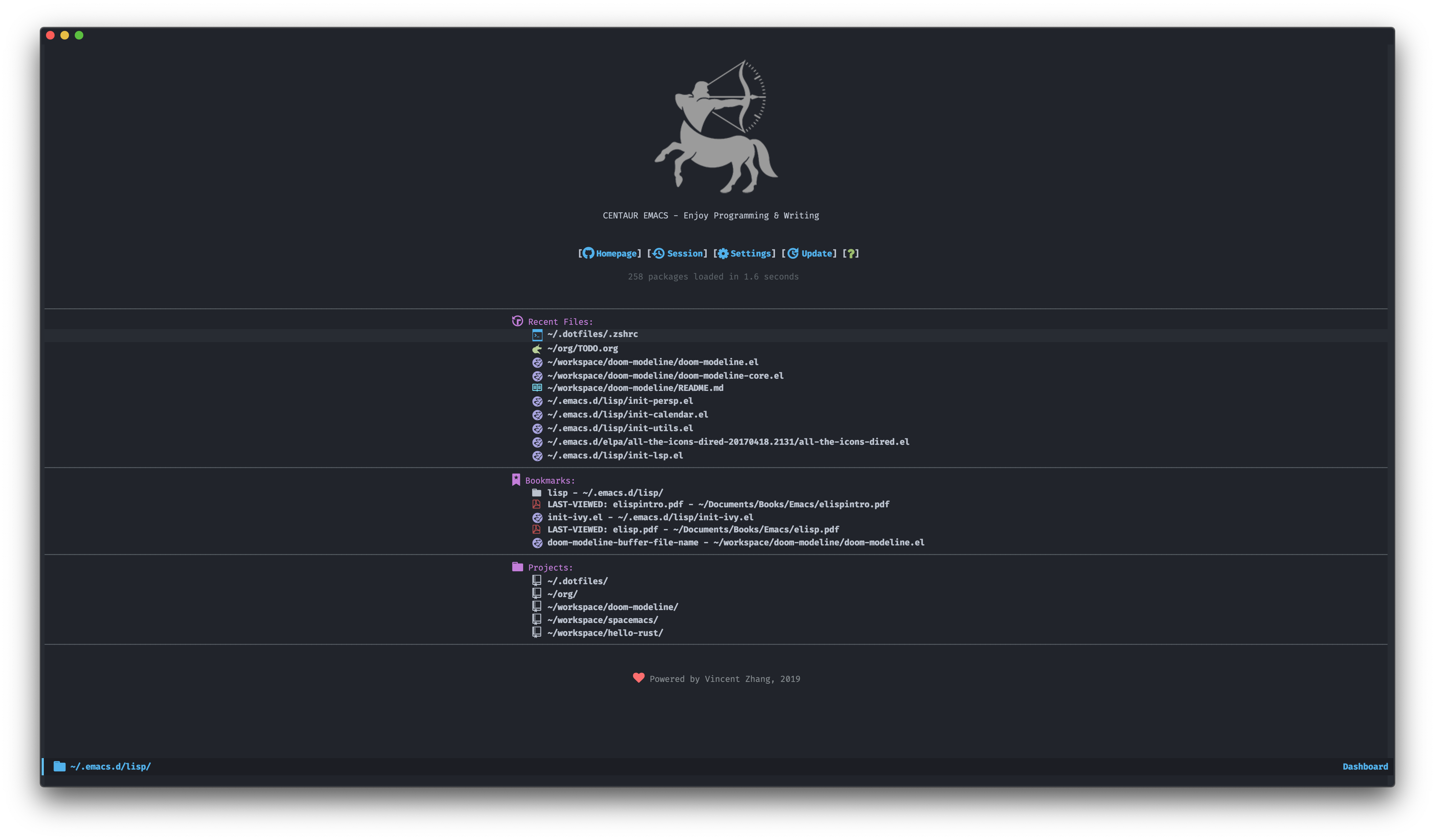Viewport: 1435px width, 840px height.
Task: Click the GitHub icon beside Homepage
Action: (589, 253)
